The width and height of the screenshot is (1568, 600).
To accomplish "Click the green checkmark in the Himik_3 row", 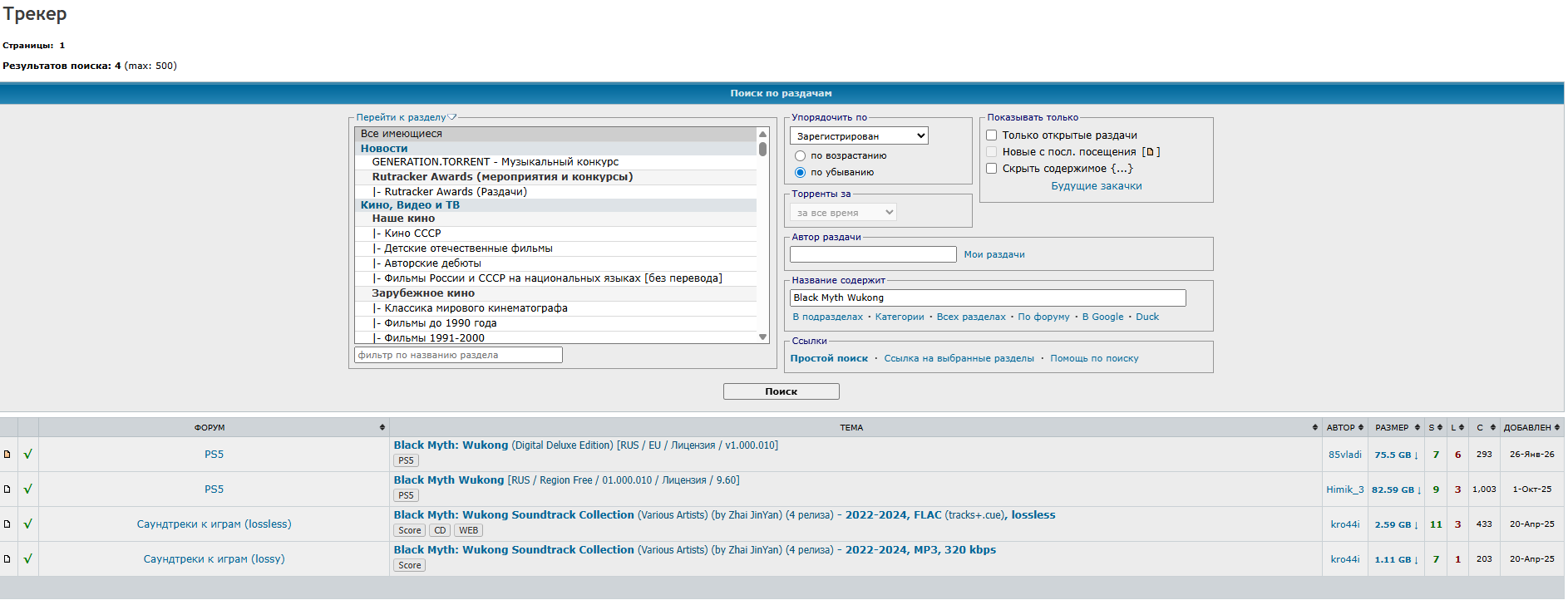I will (x=27, y=489).
